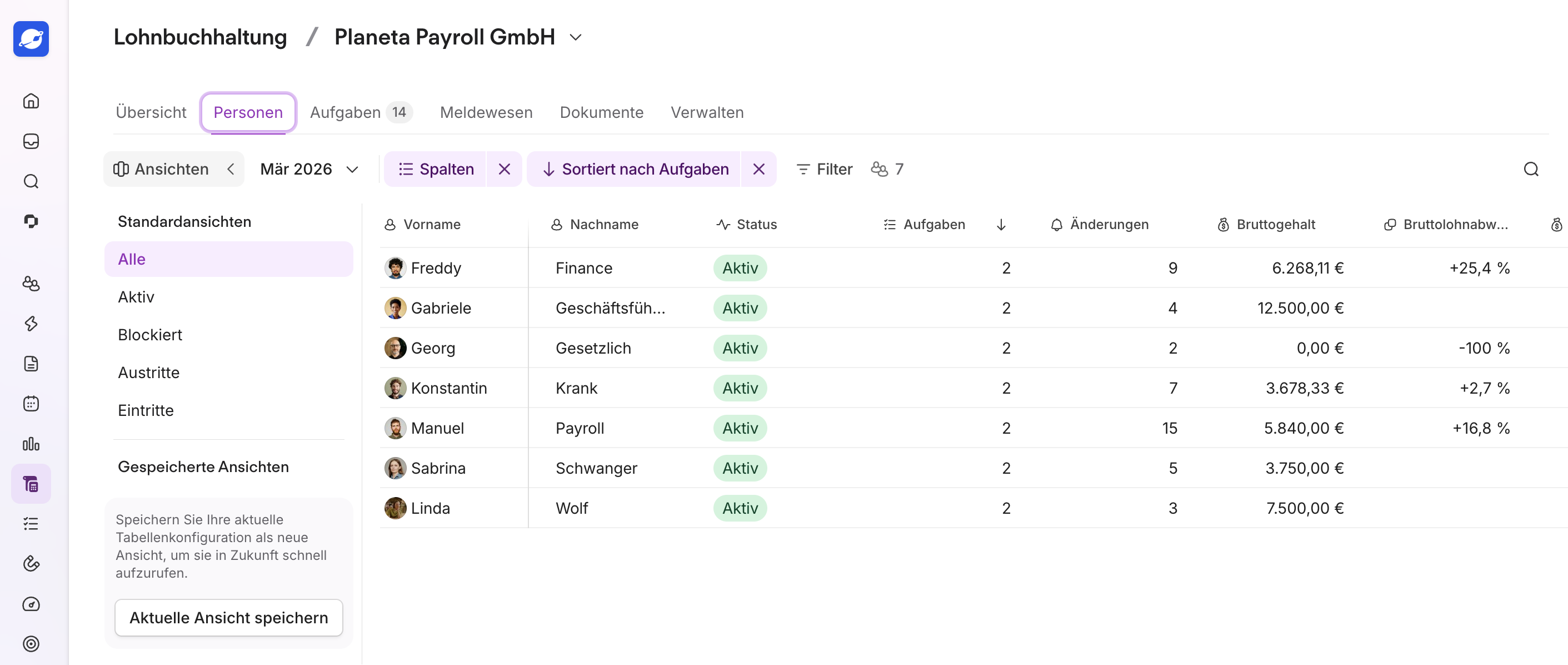The height and width of the screenshot is (665, 1568).
Task: Switch to the Übersicht tab
Action: 151,113
